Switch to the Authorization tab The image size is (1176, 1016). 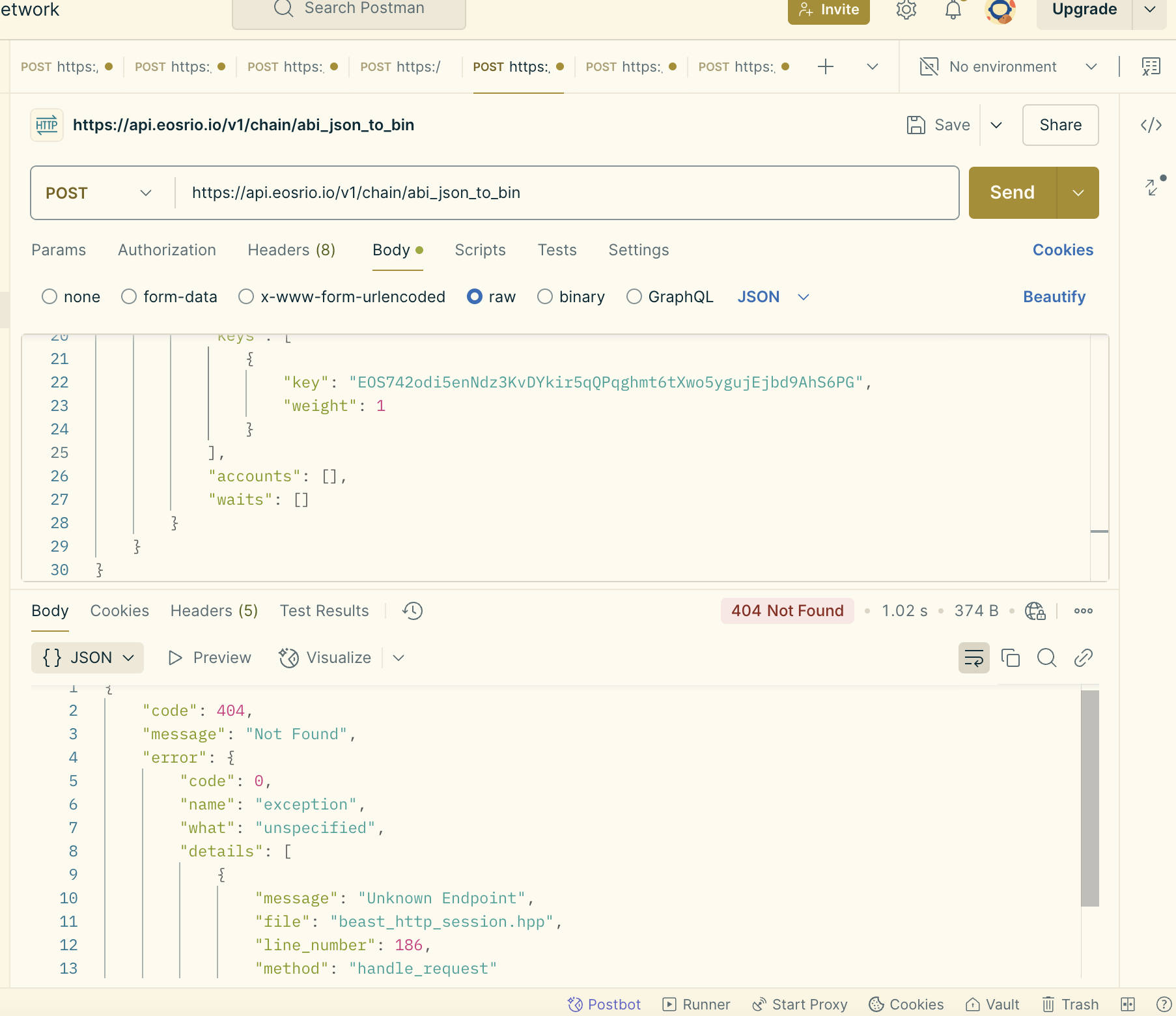click(x=167, y=250)
